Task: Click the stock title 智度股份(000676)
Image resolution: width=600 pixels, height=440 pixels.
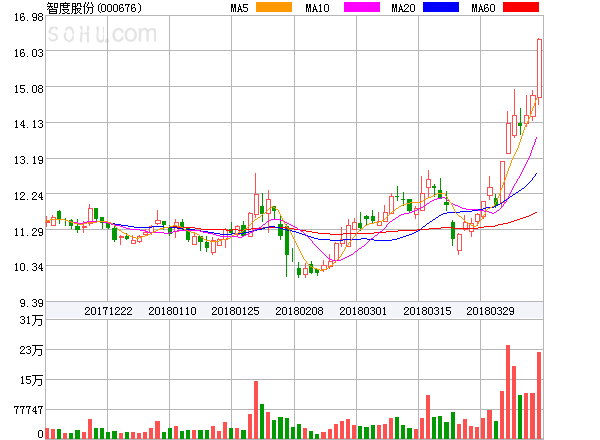Action: (94, 8)
